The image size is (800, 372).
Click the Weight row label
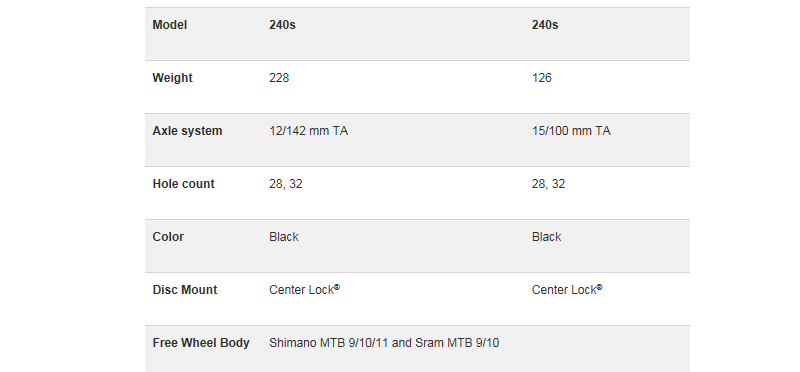tap(172, 78)
